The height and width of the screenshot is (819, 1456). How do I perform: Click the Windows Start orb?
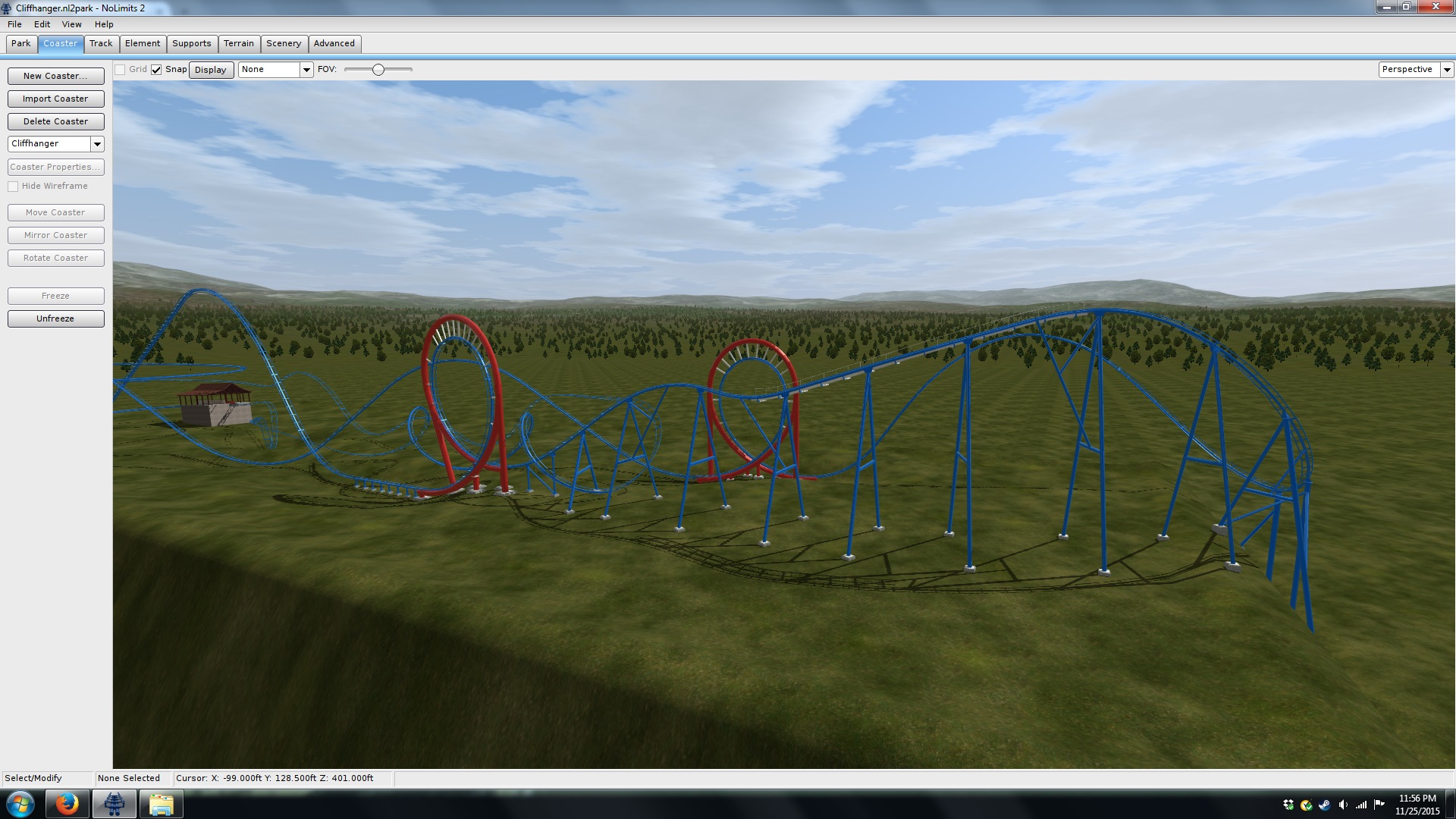click(x=20, y=804)
